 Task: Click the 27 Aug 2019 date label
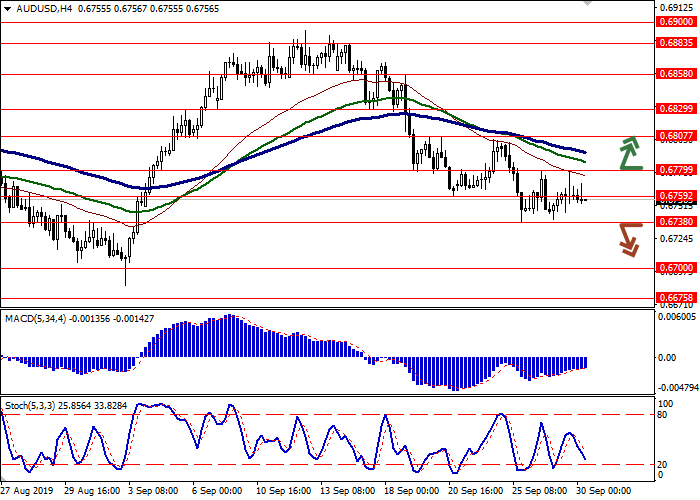tap(26, 492)
